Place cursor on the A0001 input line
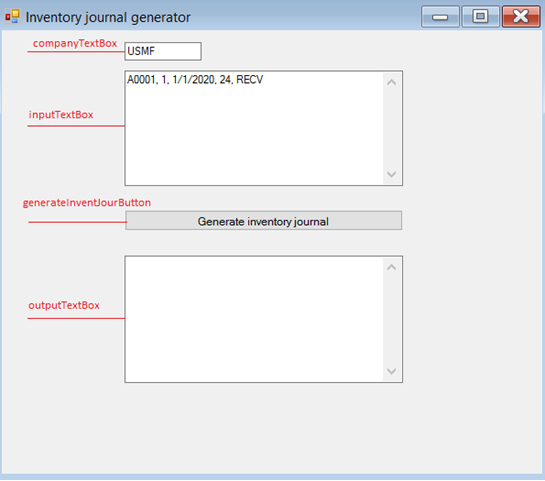 click(195, 80)
